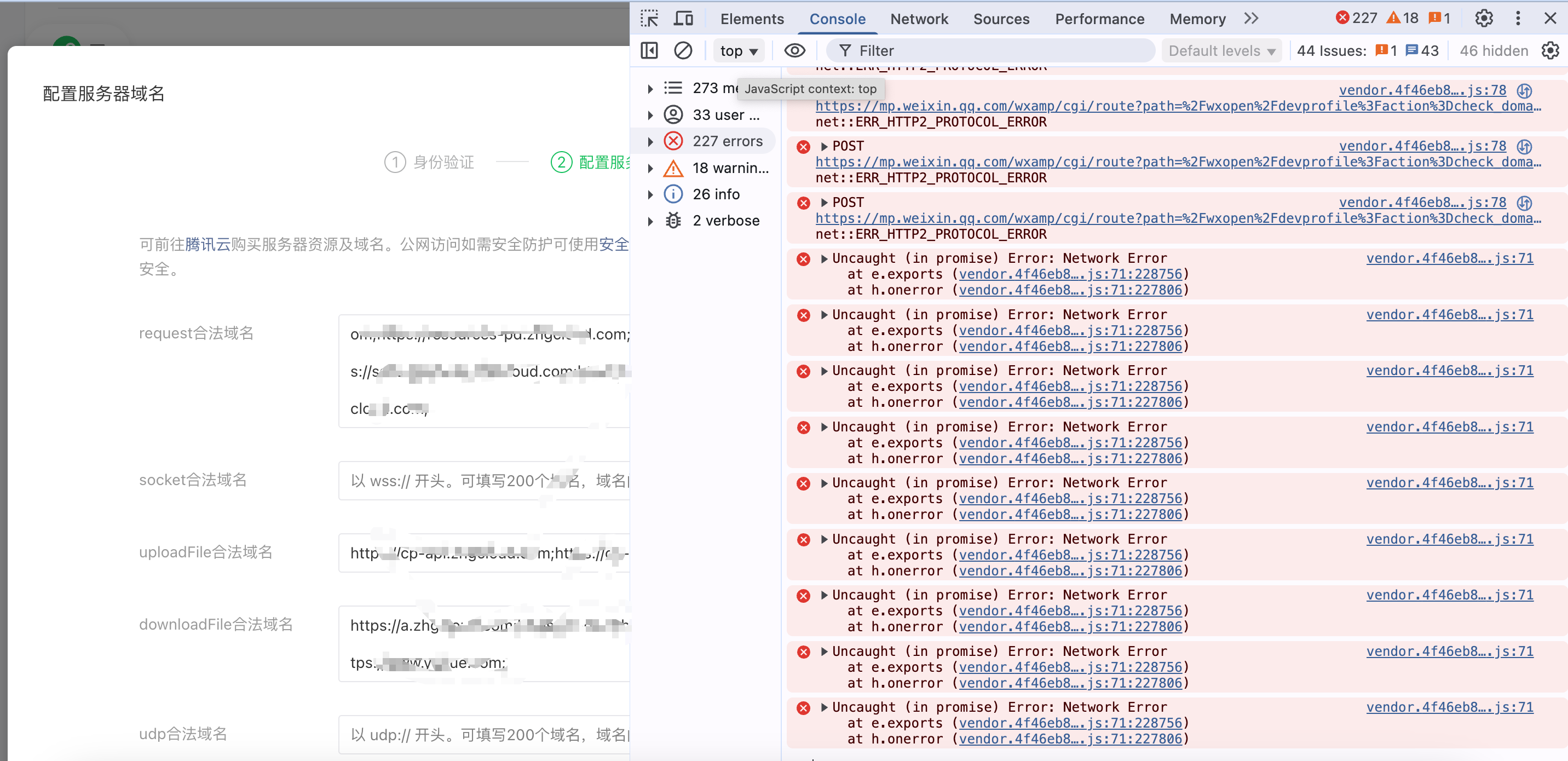Expand the 26 info message group
Screen dimensions: 1568x761
tap(651, 195)
